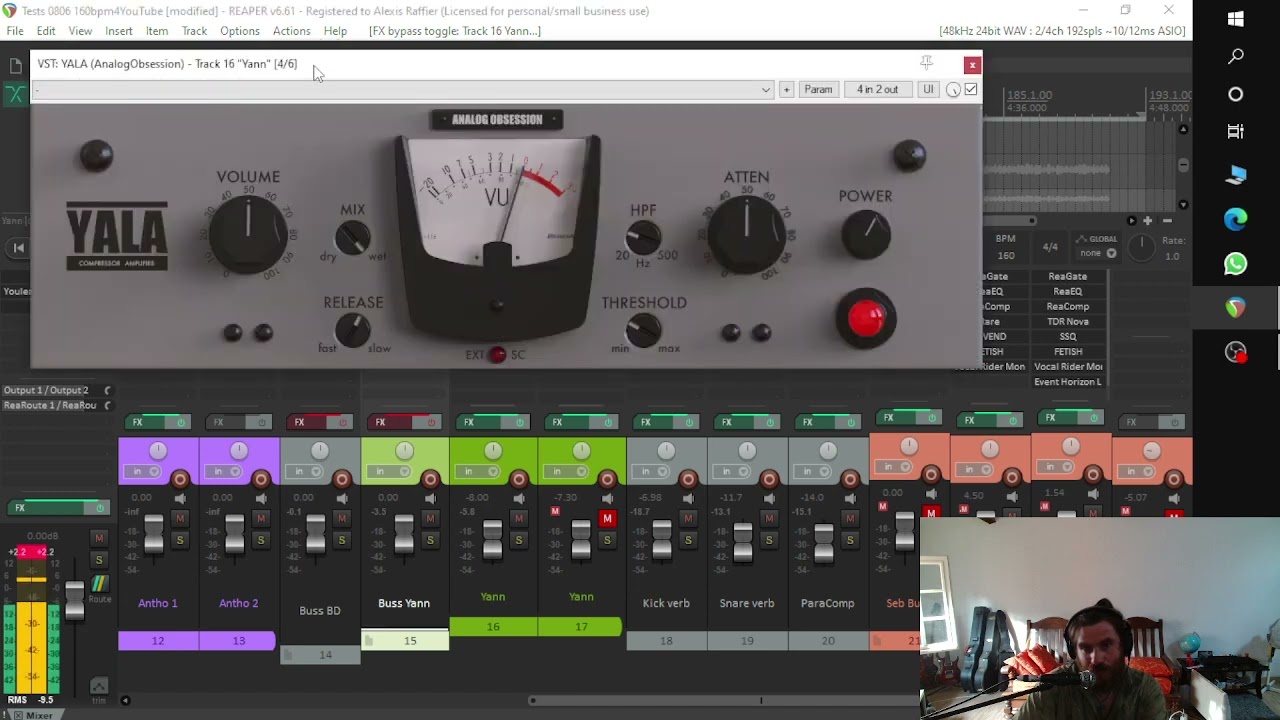Open FX chain for Buss Yann
Viewport: 1280px width, 720px height.
(x=380, y=422)
